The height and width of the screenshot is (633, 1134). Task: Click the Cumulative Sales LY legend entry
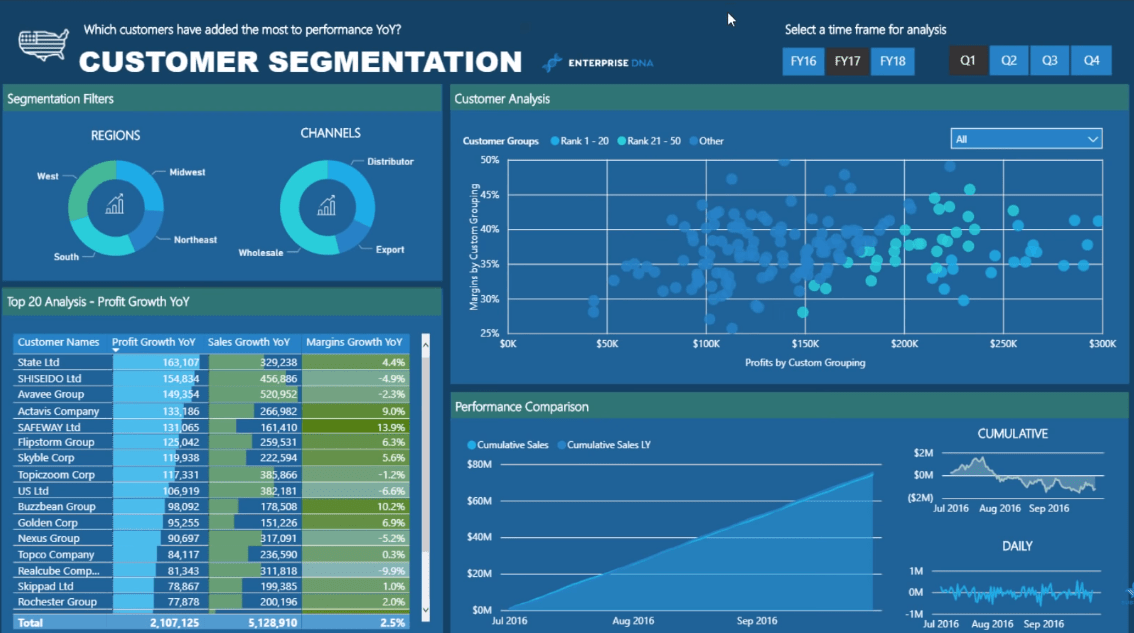tap(604, 445)
